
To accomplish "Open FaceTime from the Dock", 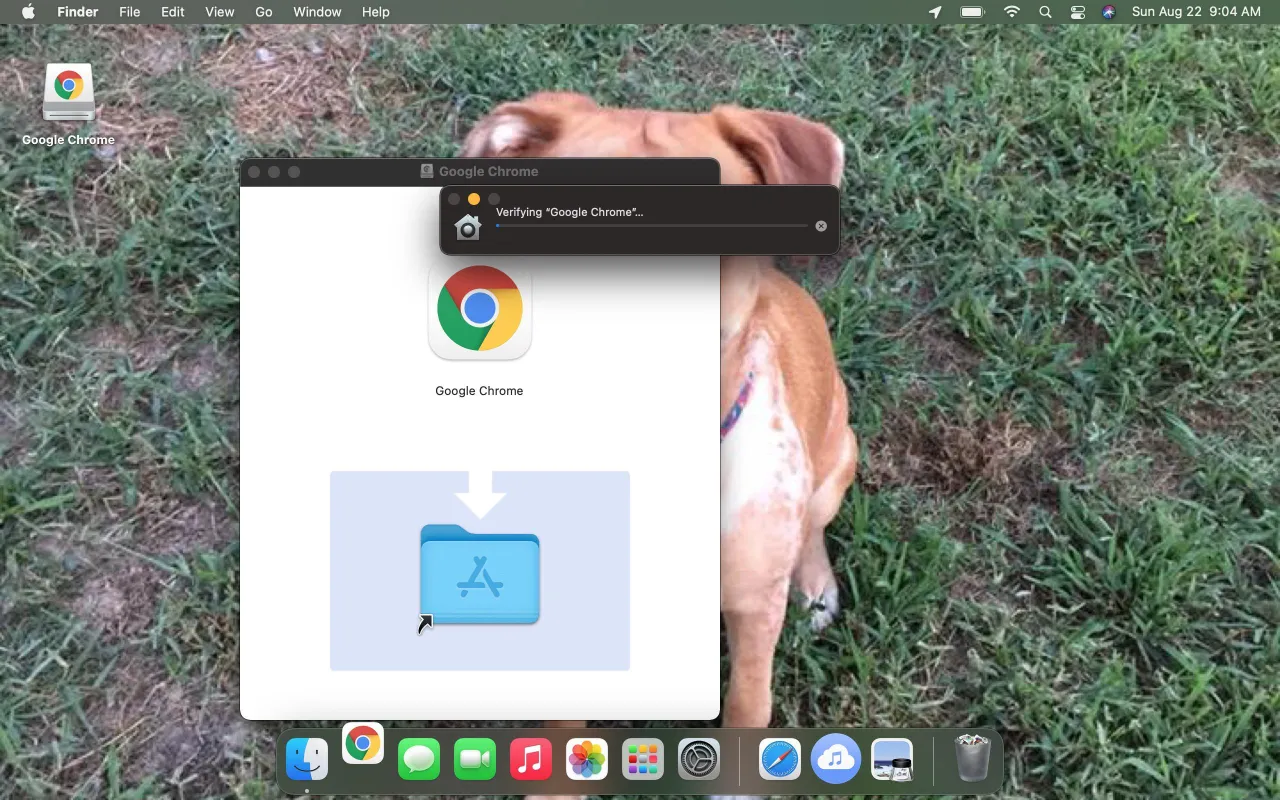I will pos(474,758).
